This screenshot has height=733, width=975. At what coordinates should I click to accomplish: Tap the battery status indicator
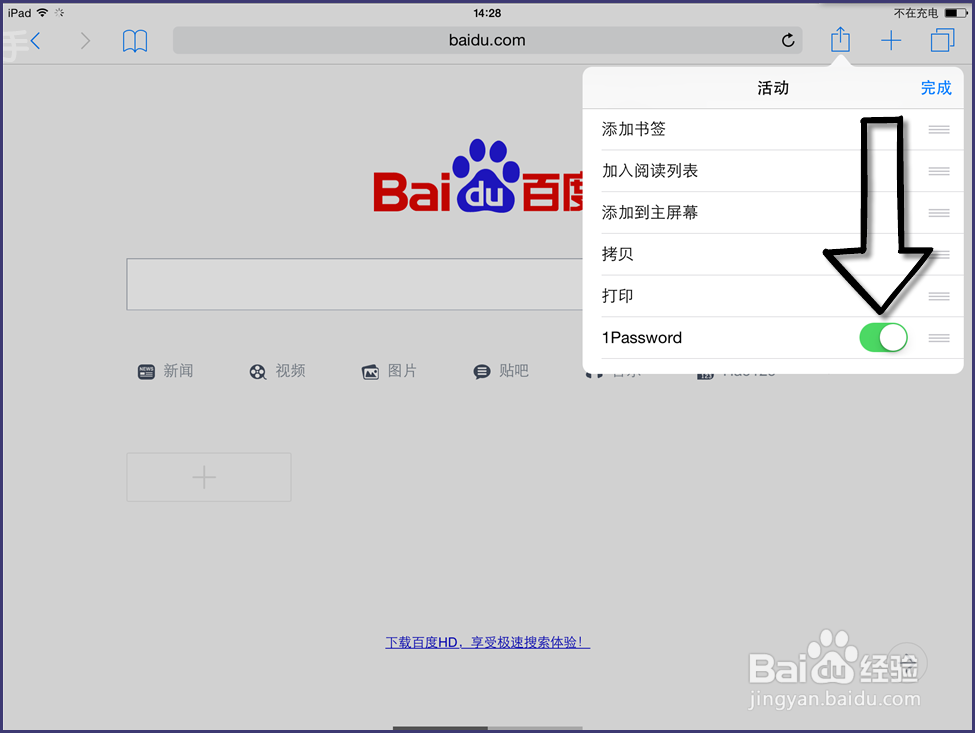[x=956, y=13]
